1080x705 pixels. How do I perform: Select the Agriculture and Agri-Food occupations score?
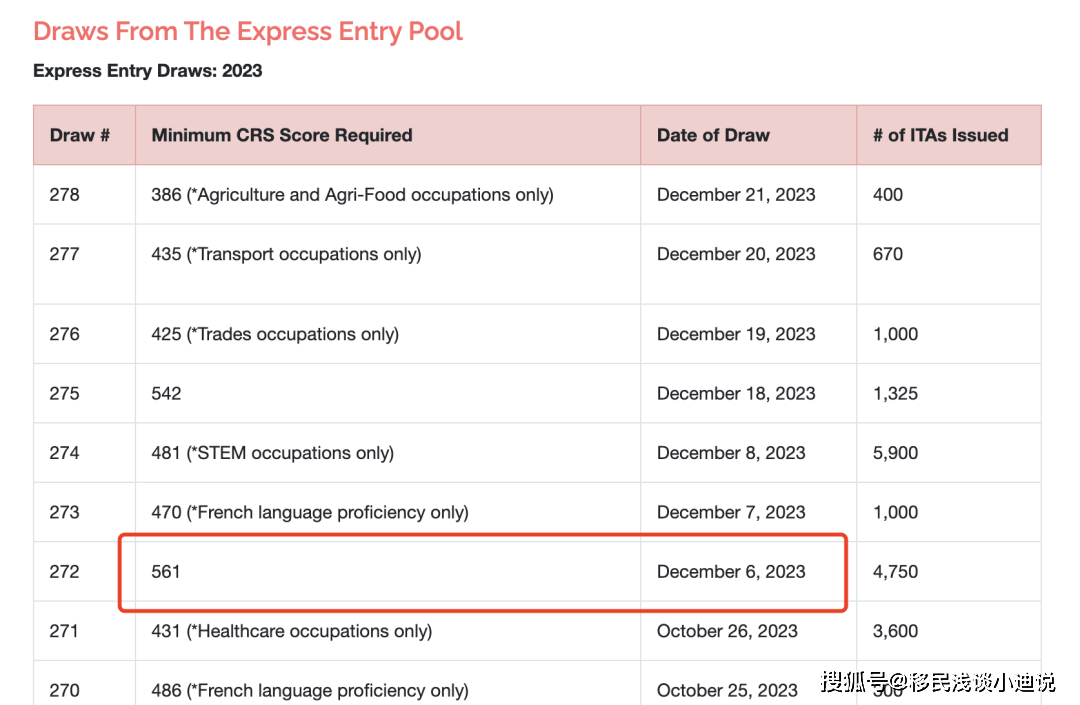(352, 194)
